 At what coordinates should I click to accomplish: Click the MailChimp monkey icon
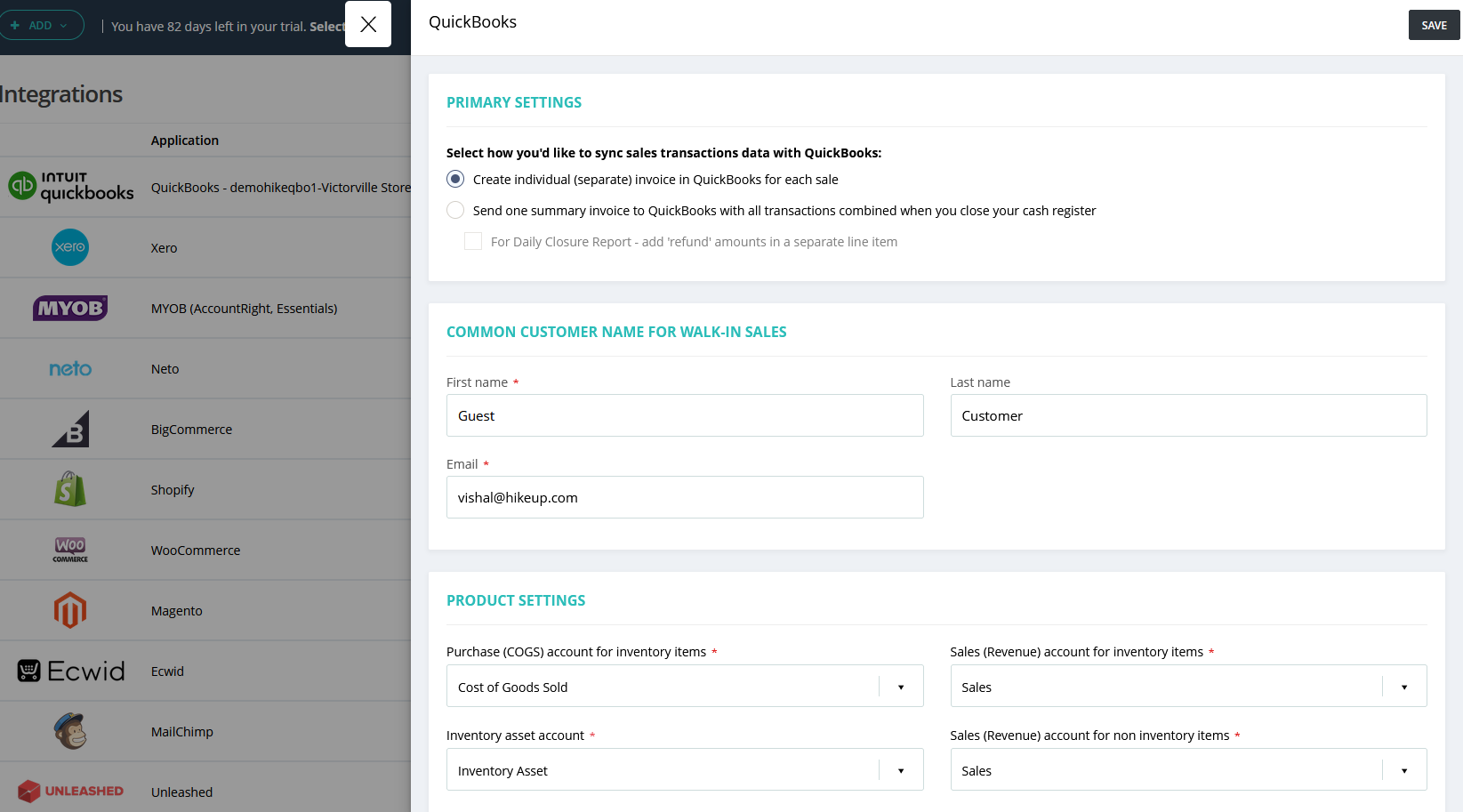70,731
